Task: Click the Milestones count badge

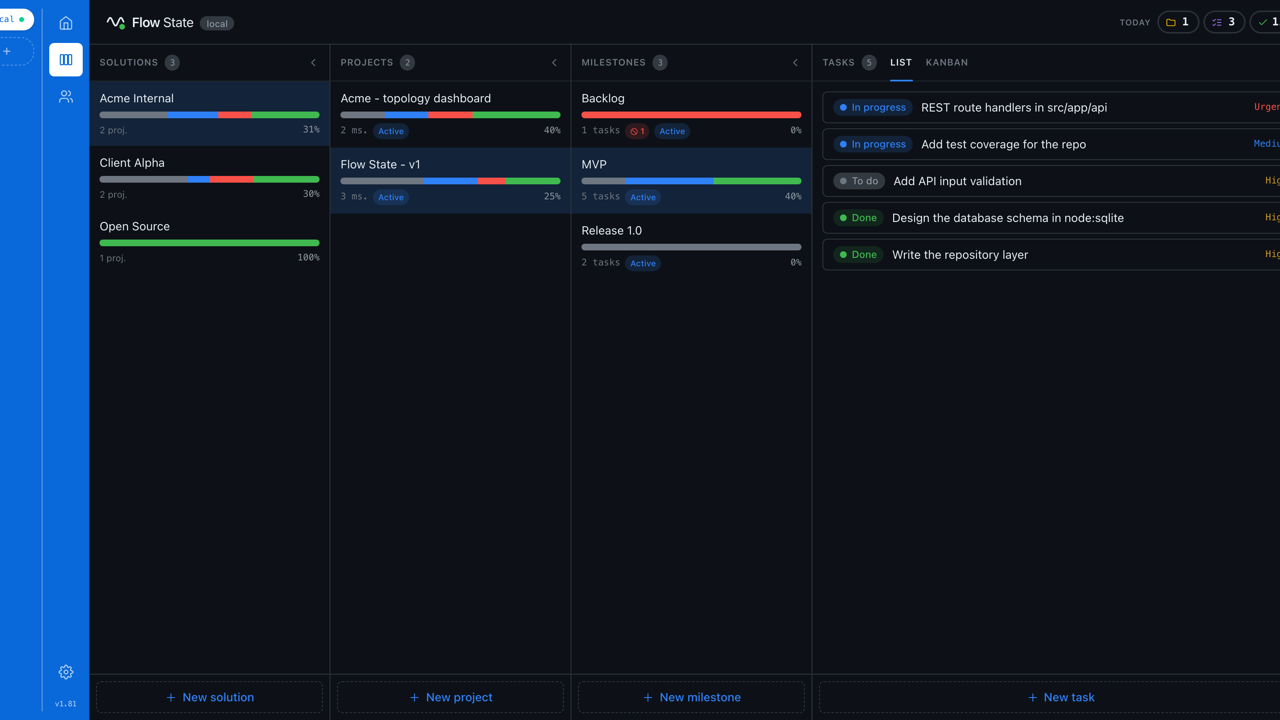Action: click(660, 62)
